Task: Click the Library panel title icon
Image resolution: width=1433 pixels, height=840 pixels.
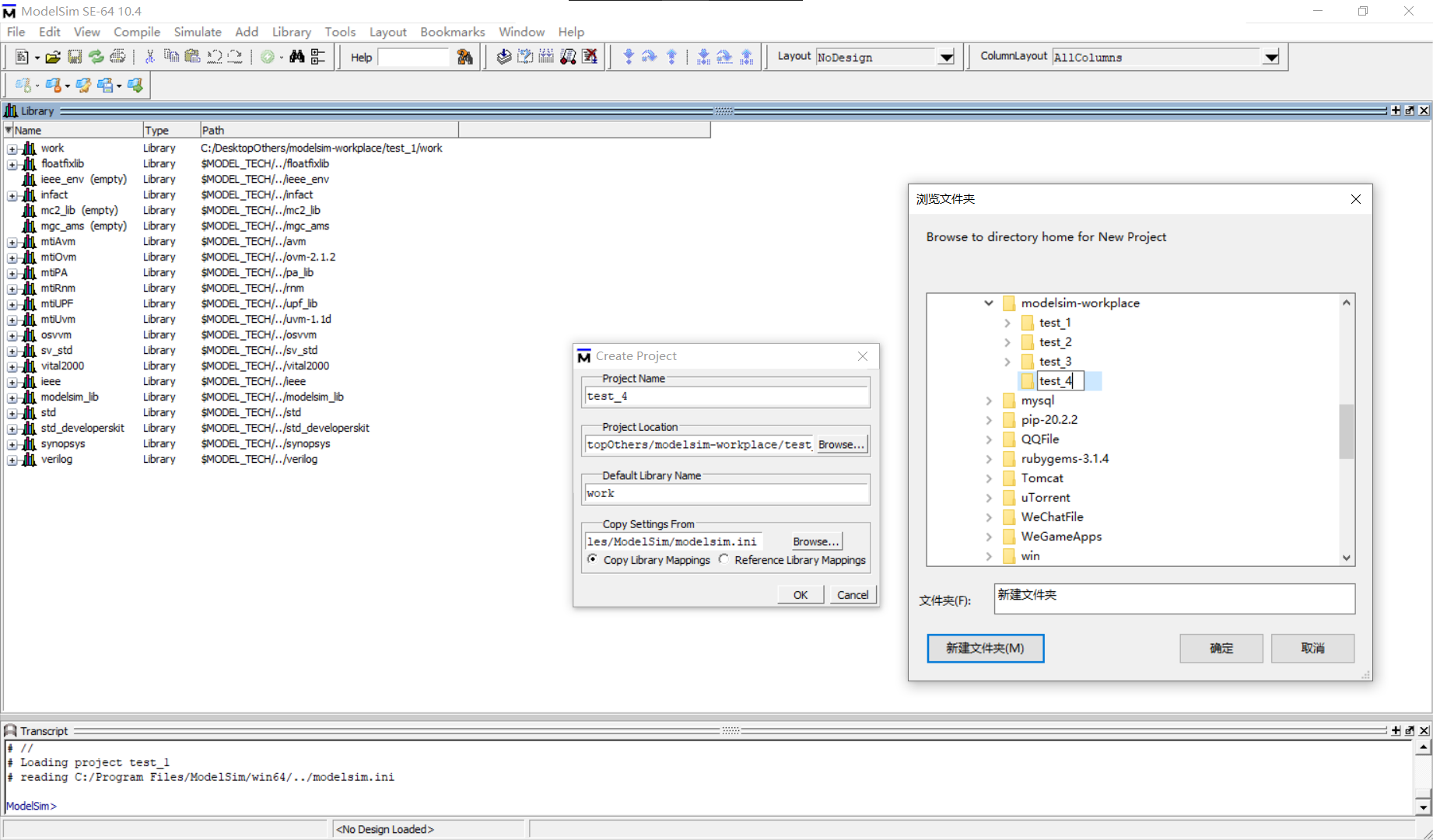Action: (11, 110)
